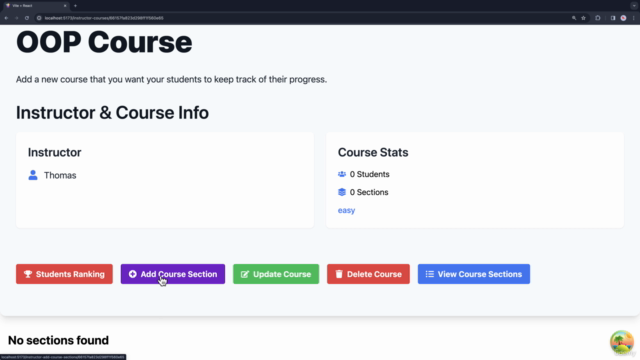The image size is (640, 360).
Task: Click the Add Course Section button
Action: coord(173,274)
